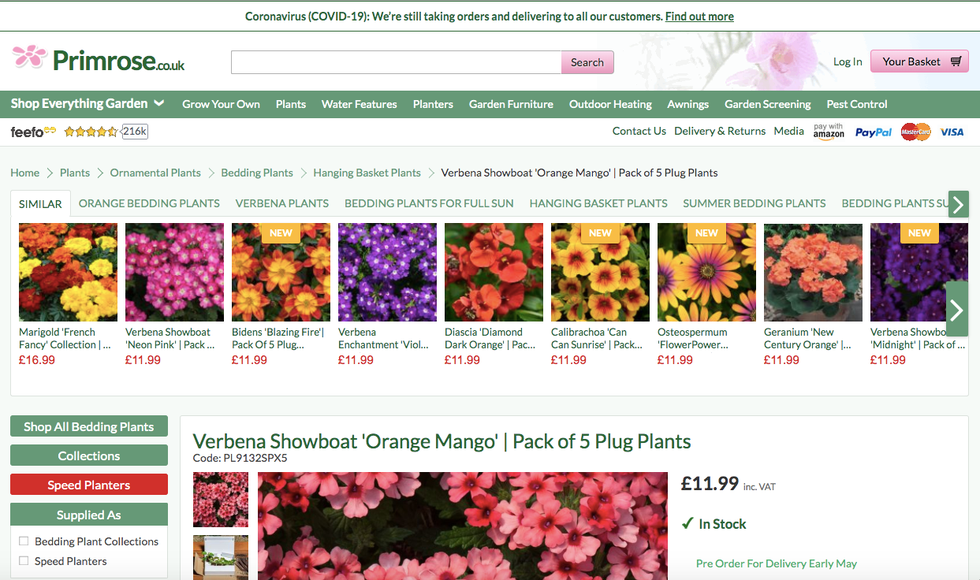Click the feefo star rating badge
This screenshot has width=980, height=580.
pyautogui.click(x=91, y=132)
